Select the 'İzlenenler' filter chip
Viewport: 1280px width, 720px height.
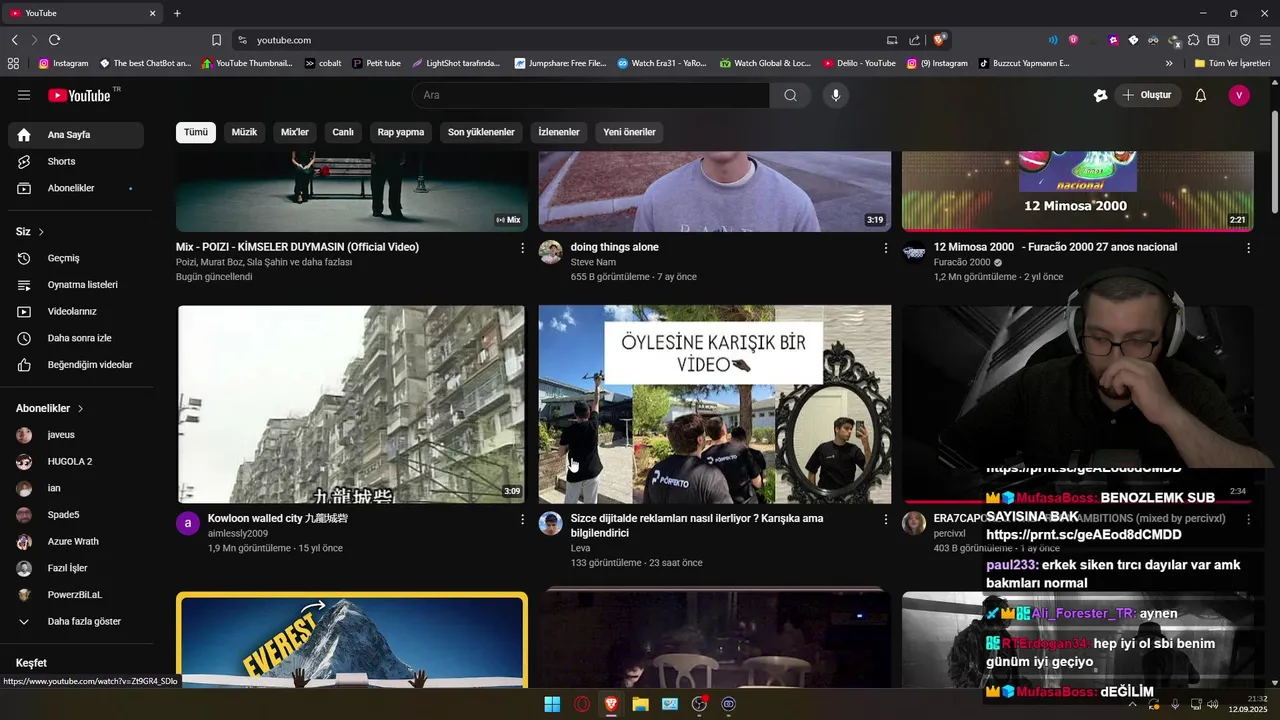559,132
